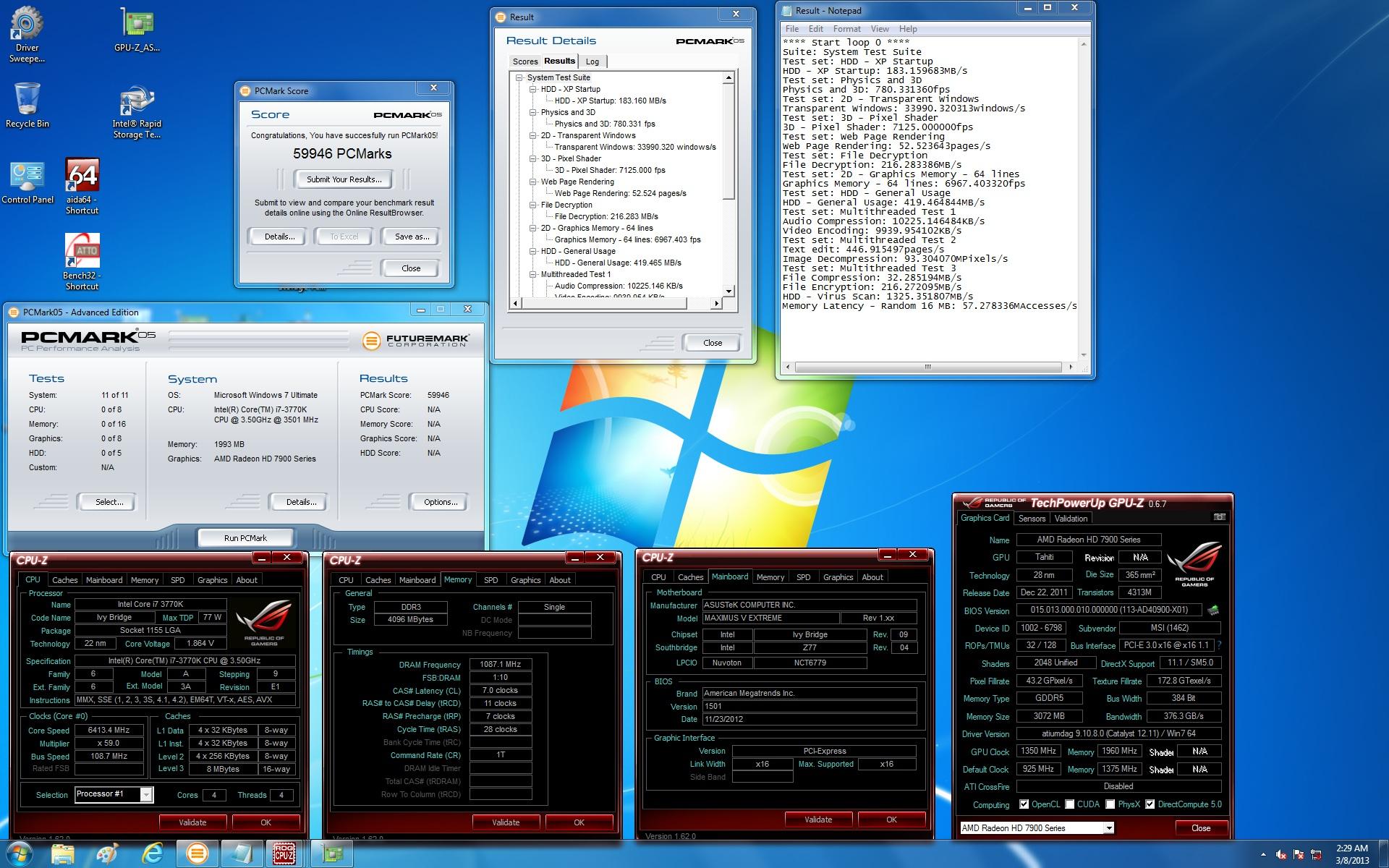The height and width of the screenshot is (868, 1389).
Task: Click Select under PCMark05 Tests
Action: pos(109,502)
